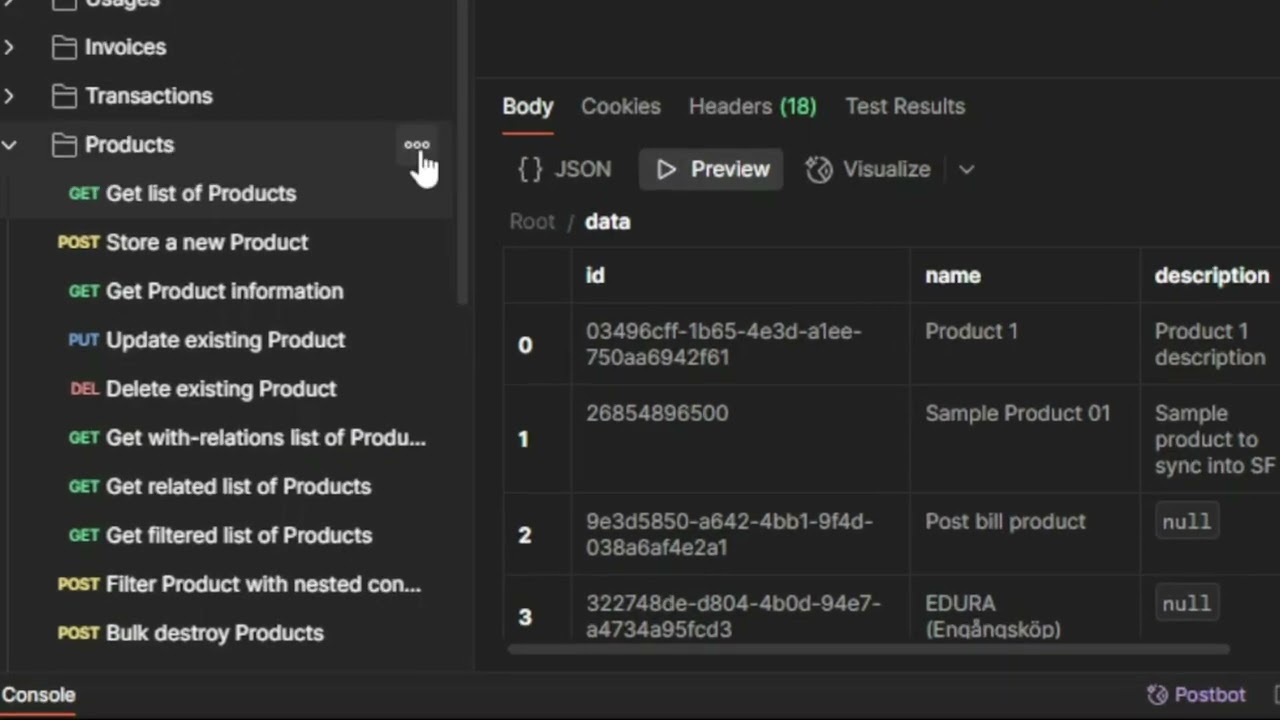Click the Visualize icon
Viewport: 1280px width, 720px height.
(x=819, y=170)
